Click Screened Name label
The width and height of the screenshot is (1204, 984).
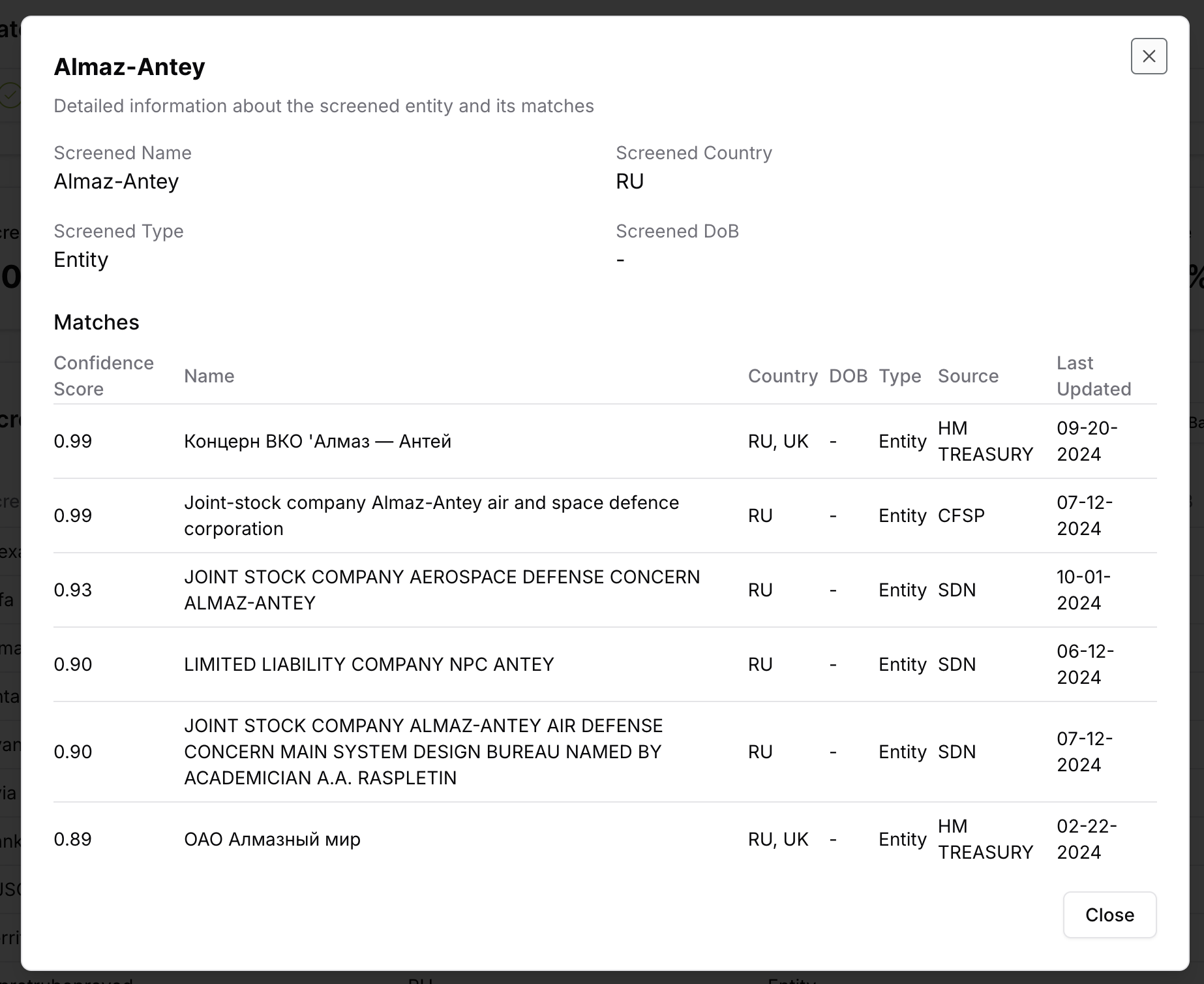123,153
